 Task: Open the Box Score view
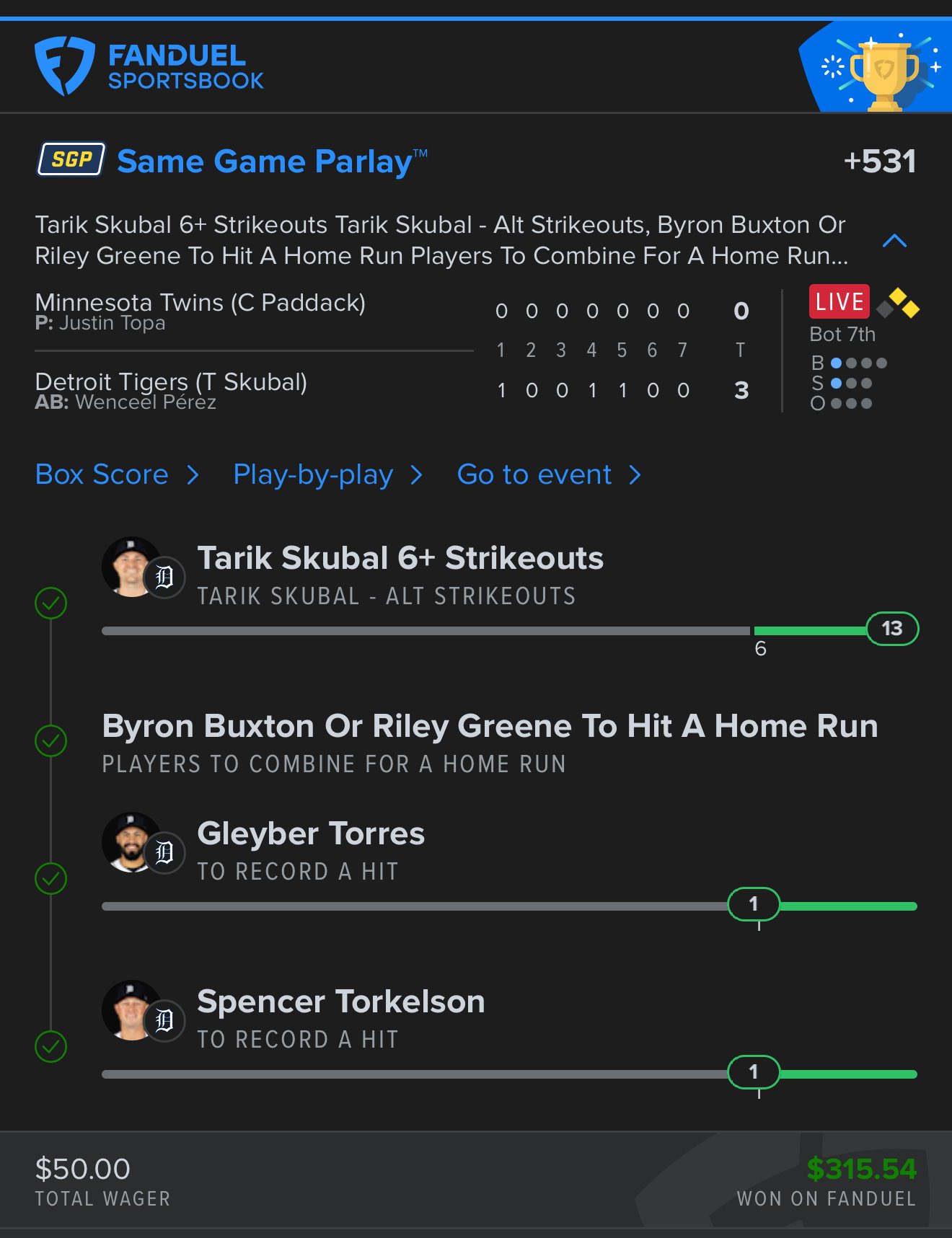click(102, 474)
